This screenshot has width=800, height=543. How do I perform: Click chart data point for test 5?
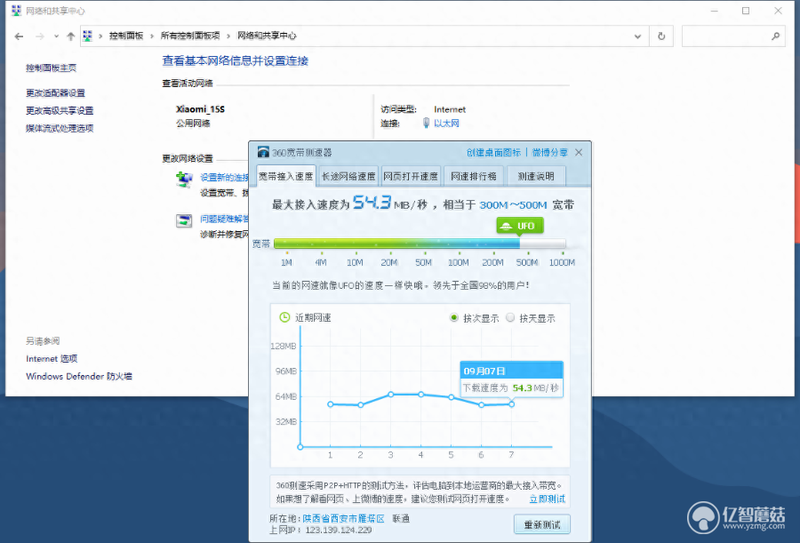click(451, 397)
